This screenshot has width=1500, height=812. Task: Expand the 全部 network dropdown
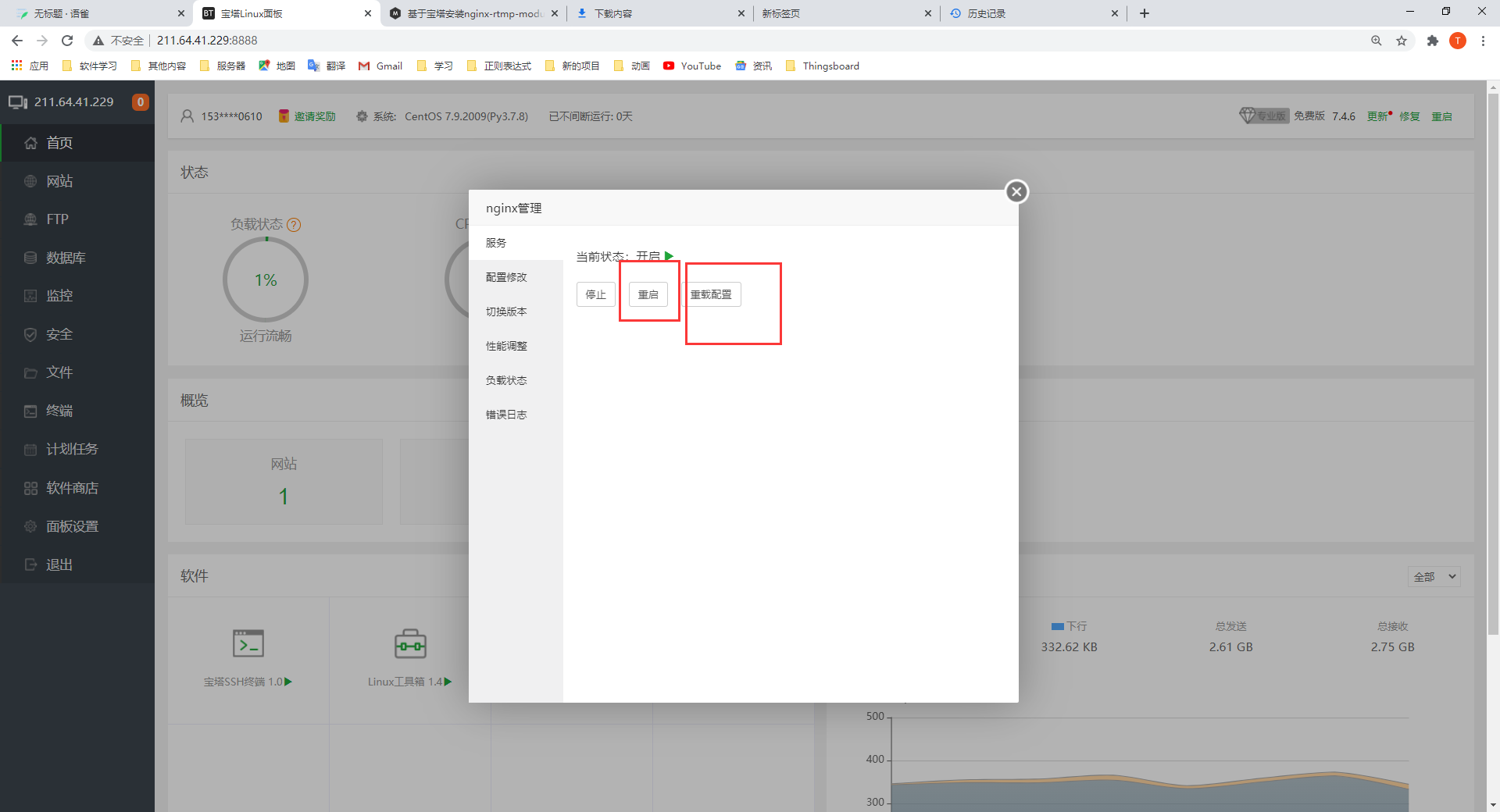(1434, 577)
